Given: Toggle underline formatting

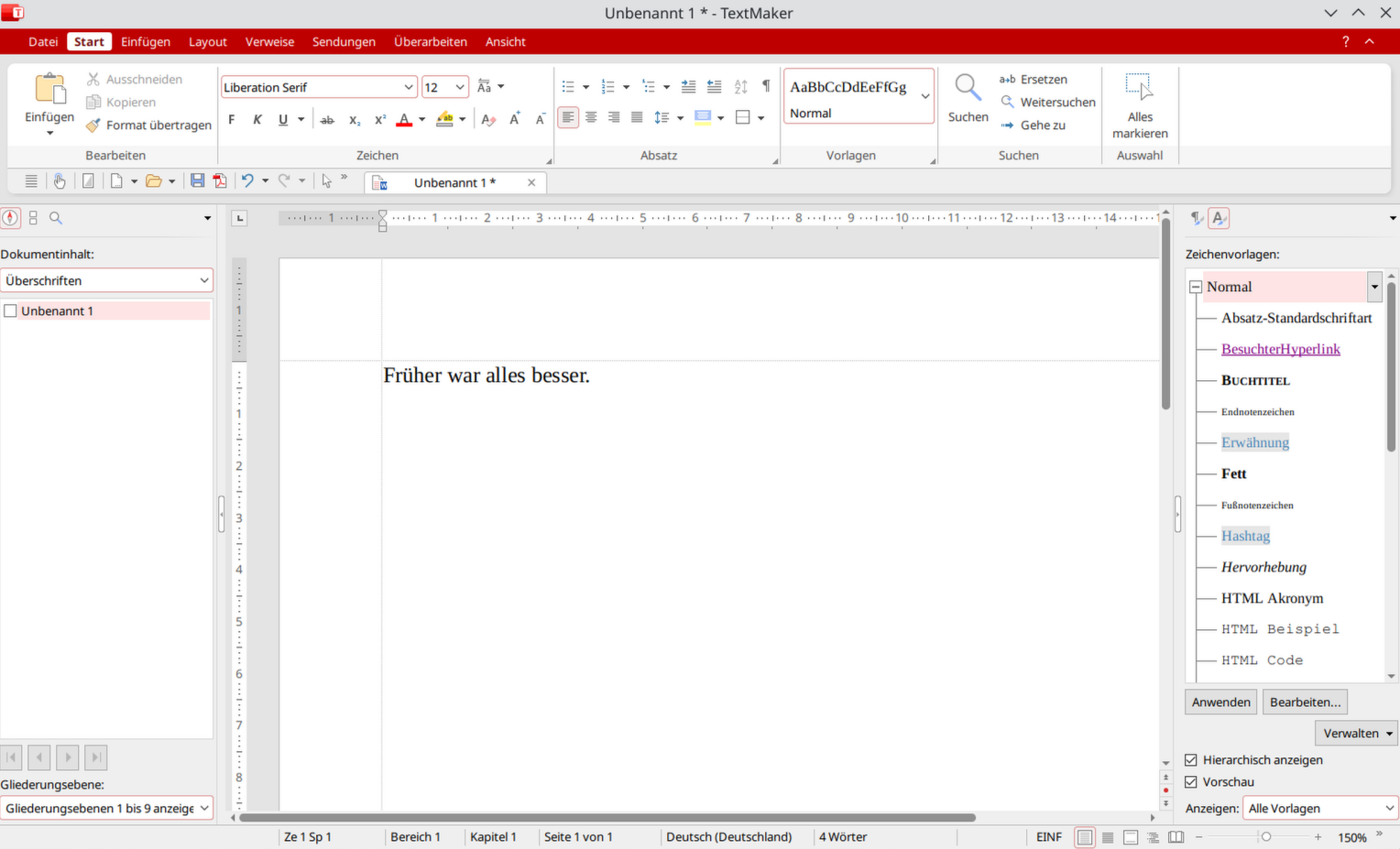Looking at the screenshot, I should point(283,119).
